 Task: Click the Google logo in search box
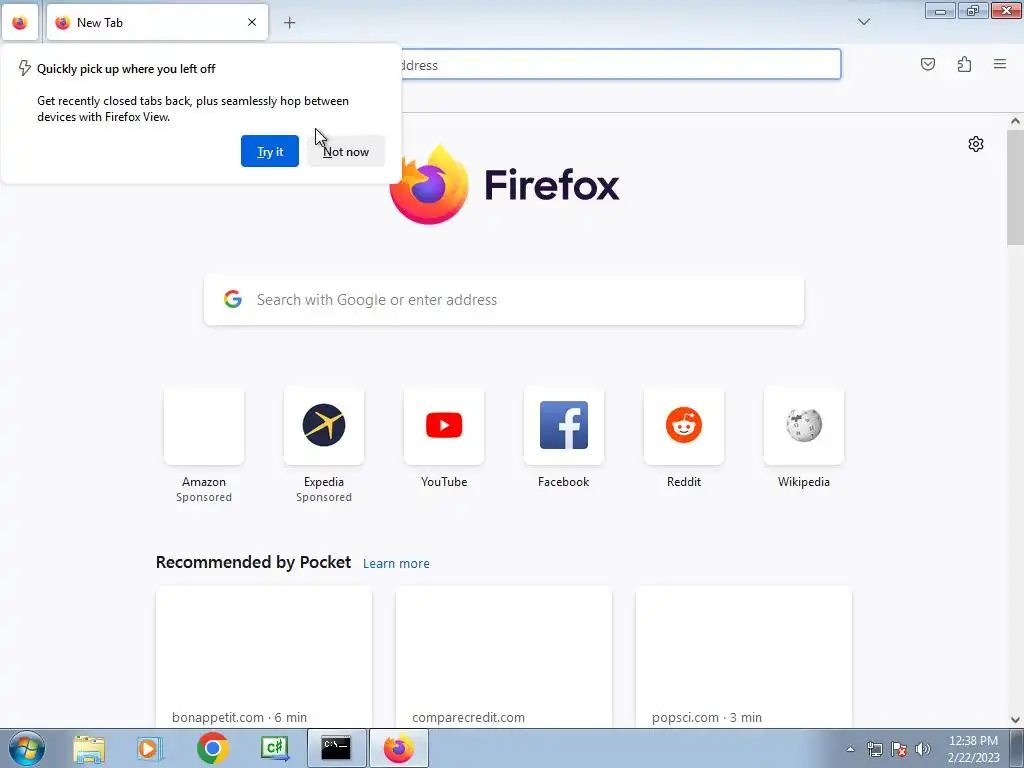[232, 299]
